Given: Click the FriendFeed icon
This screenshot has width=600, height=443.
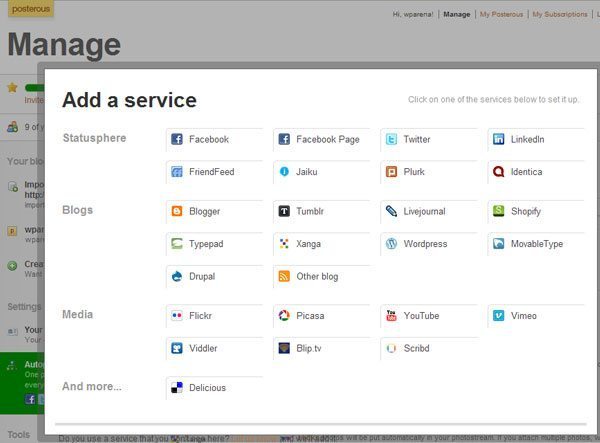Looking at the screenshot, I should click(x=177, y=171).
